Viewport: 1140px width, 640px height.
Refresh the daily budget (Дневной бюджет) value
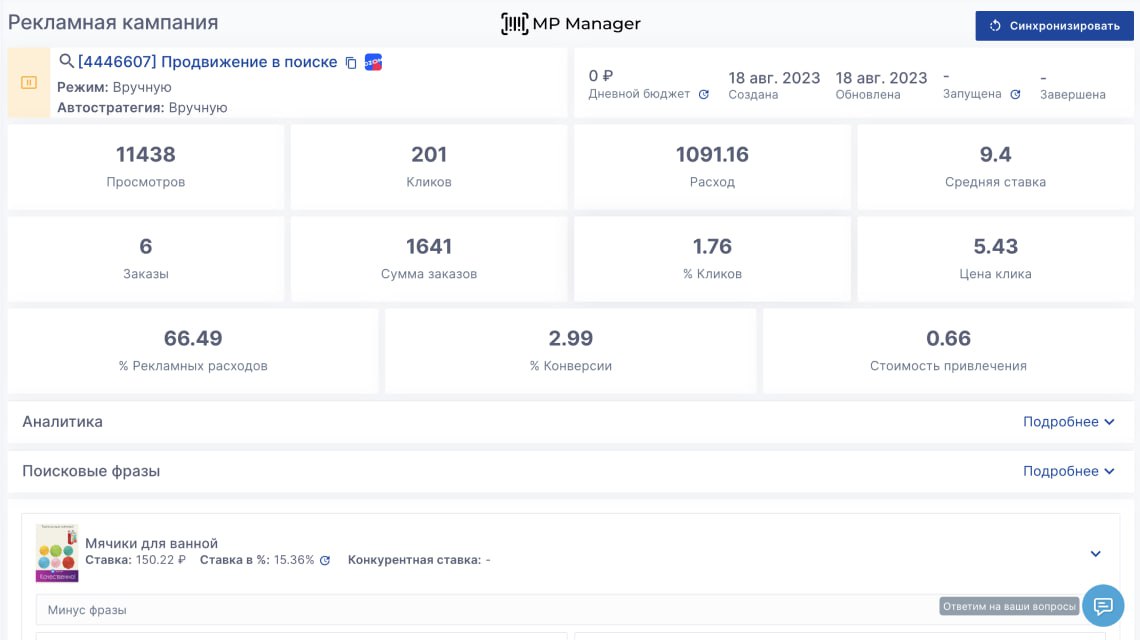(704, 95)
